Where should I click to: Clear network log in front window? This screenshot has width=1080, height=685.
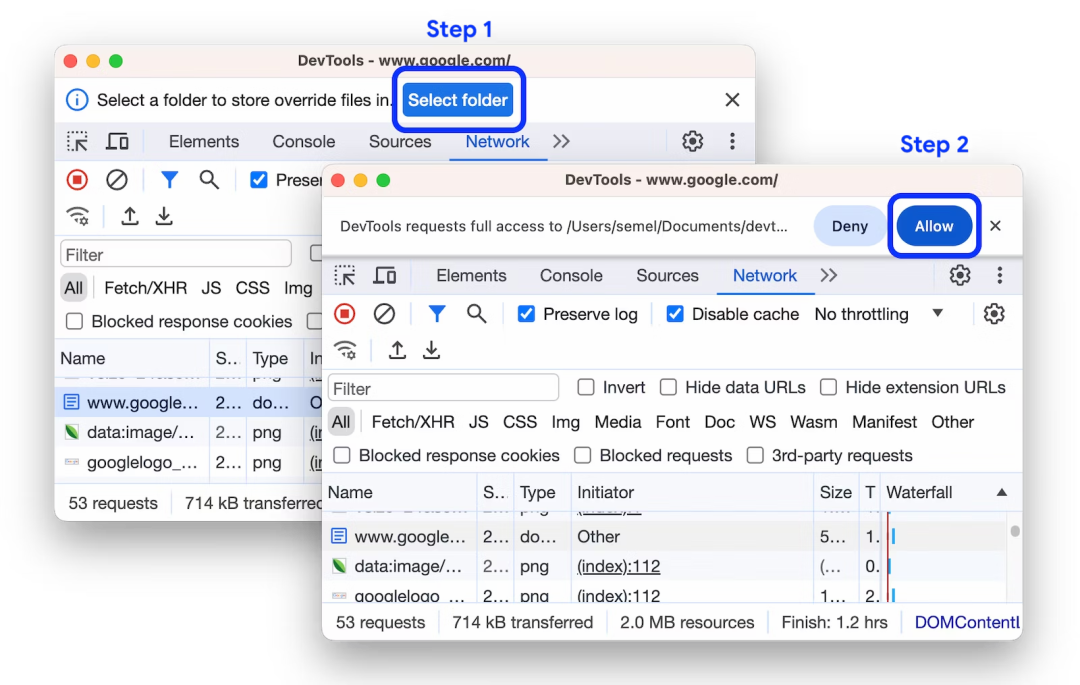tap(384, 314)
